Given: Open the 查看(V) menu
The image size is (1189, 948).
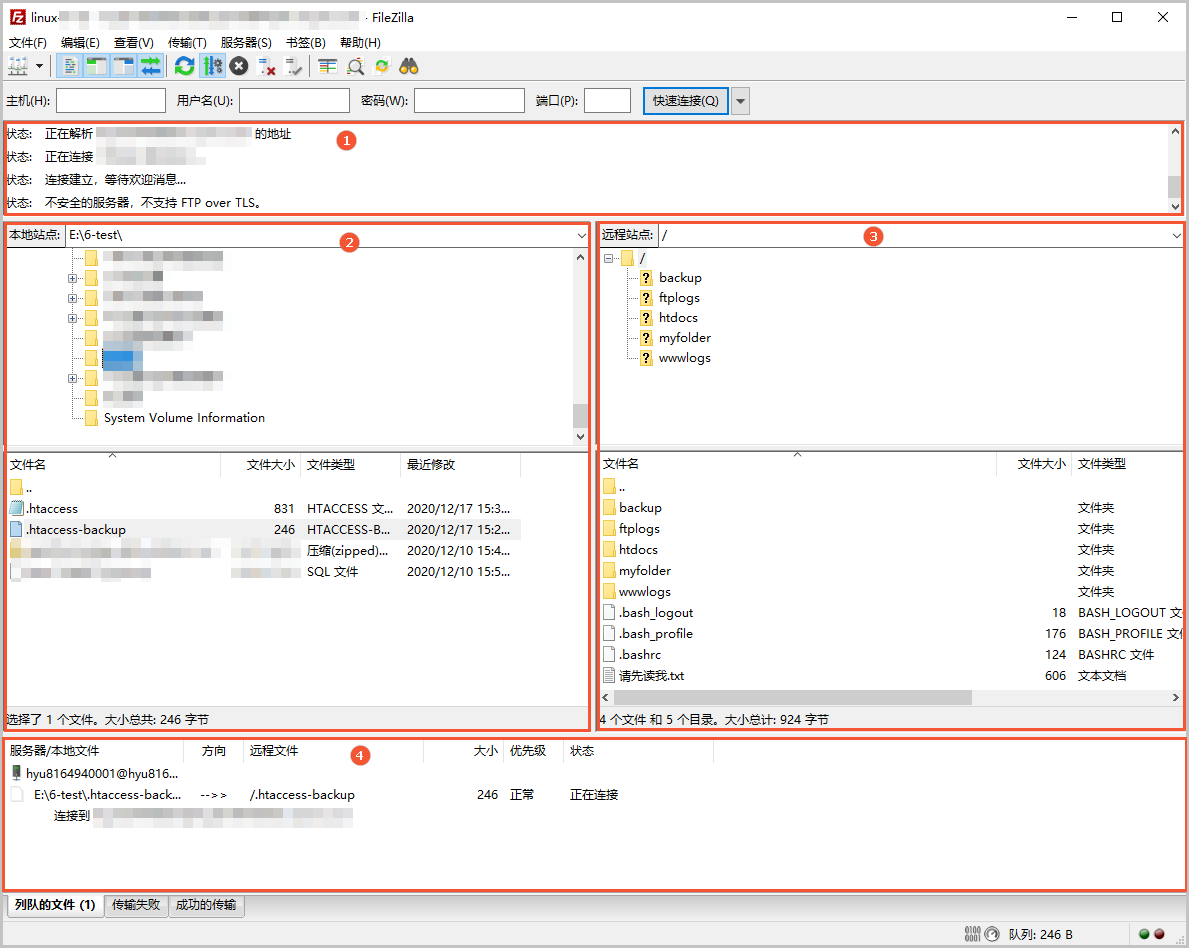Looking at the screenshot, I should tap(133, 42).
